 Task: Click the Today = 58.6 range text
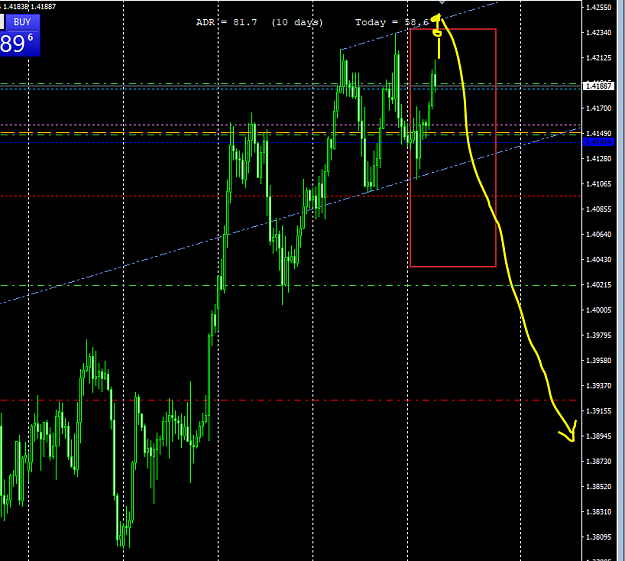(392, 22)
